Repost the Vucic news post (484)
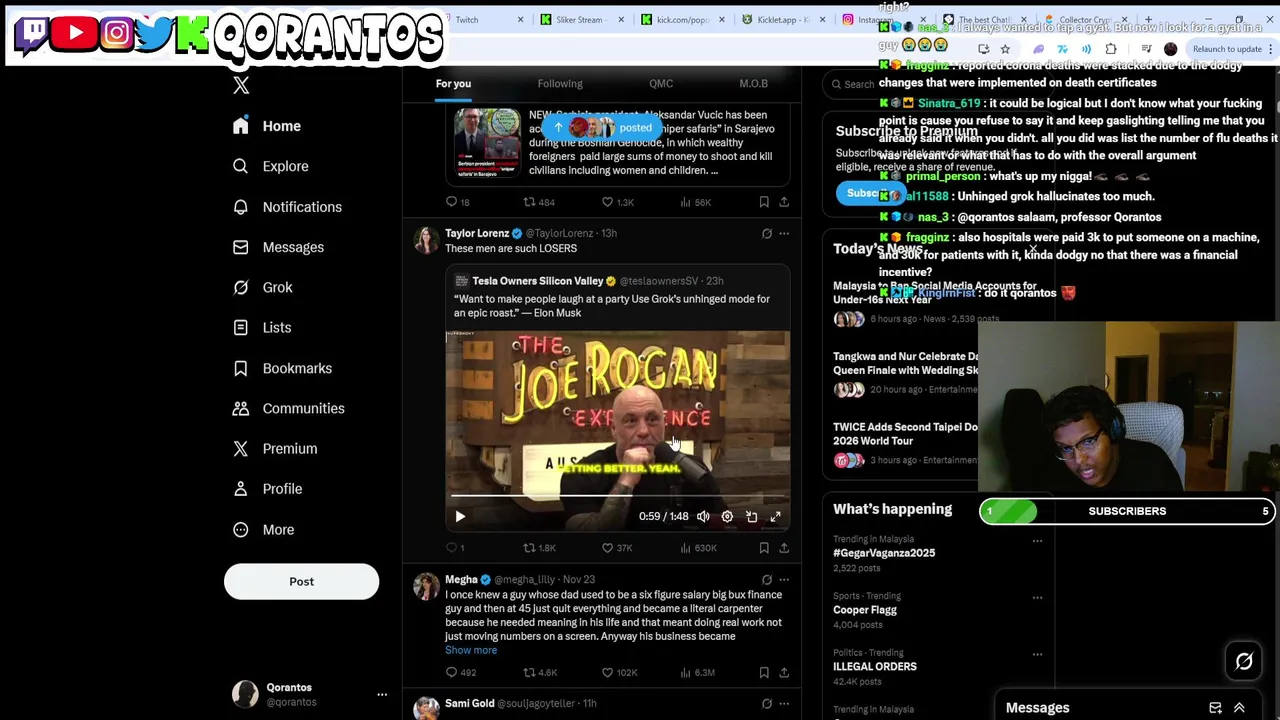The height and width of the screenshot is (720, 1280). [x=539, y=202]
